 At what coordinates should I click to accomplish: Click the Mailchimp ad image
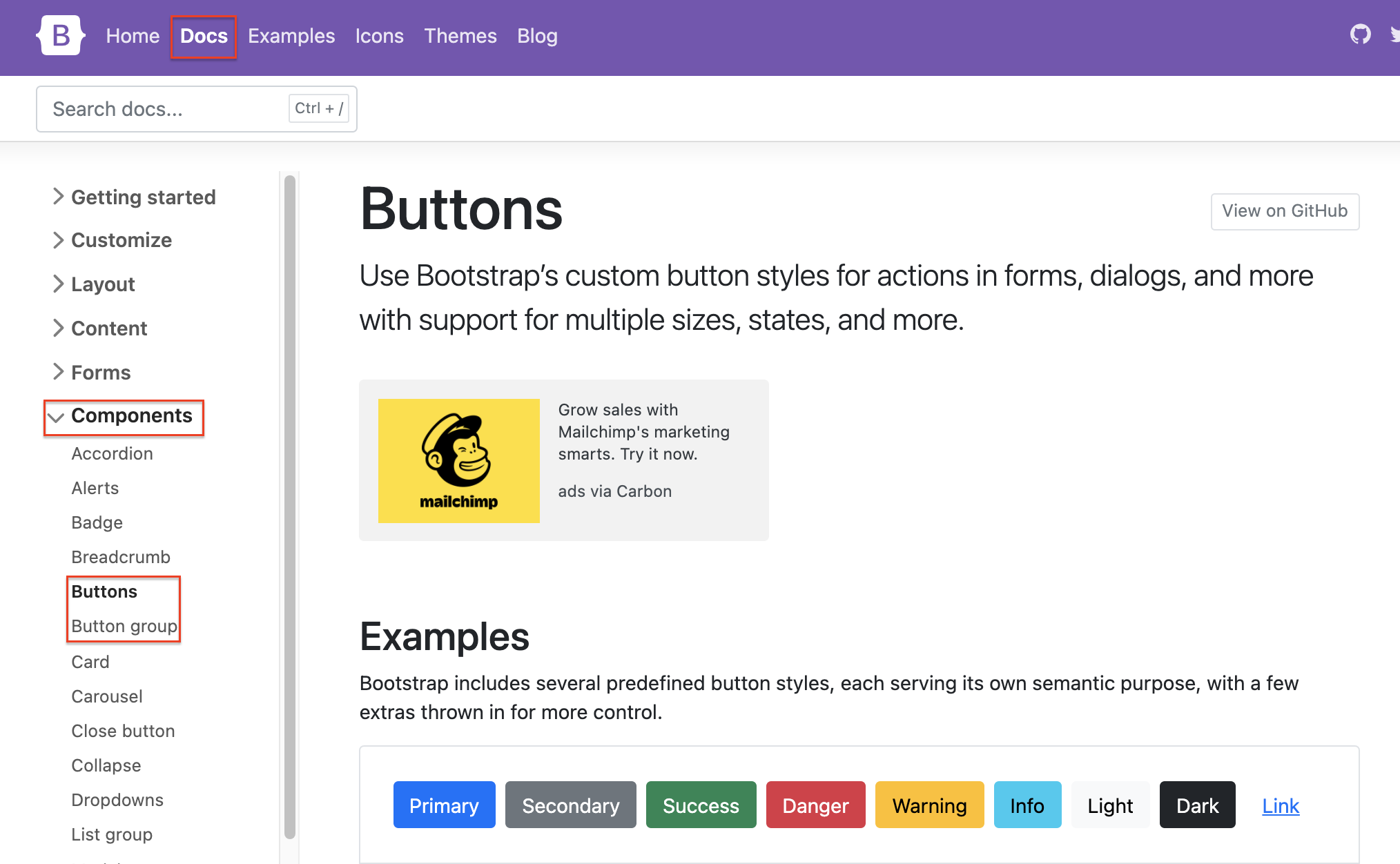click(458, 460)
